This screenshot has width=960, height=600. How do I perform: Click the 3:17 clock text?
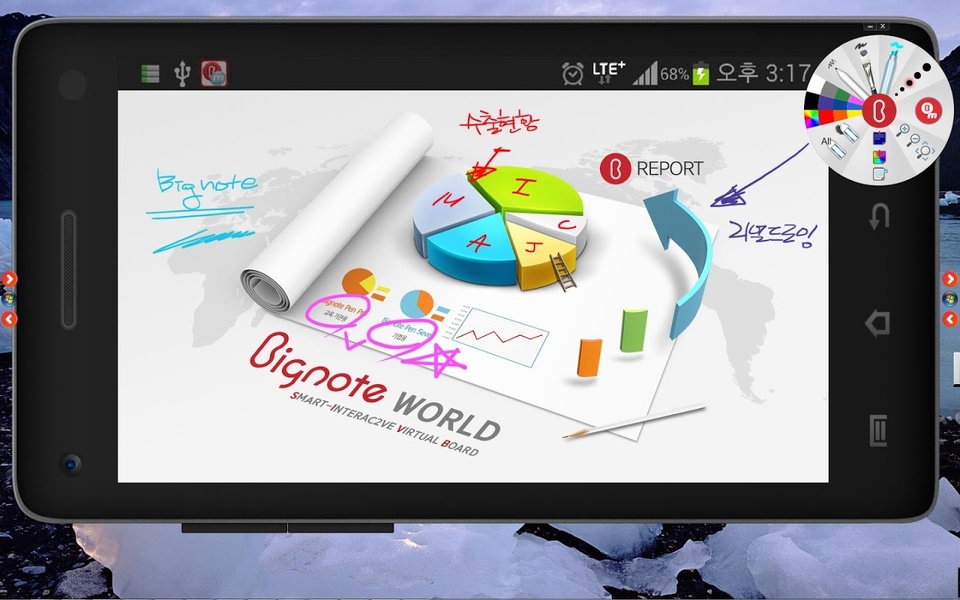788,73
